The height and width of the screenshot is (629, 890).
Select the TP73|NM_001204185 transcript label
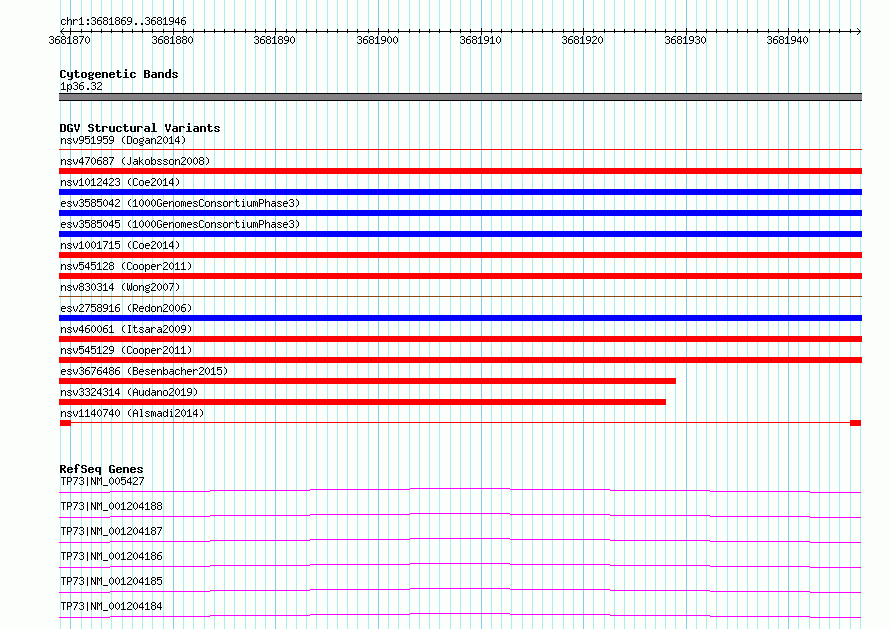[x=111, y=581]
